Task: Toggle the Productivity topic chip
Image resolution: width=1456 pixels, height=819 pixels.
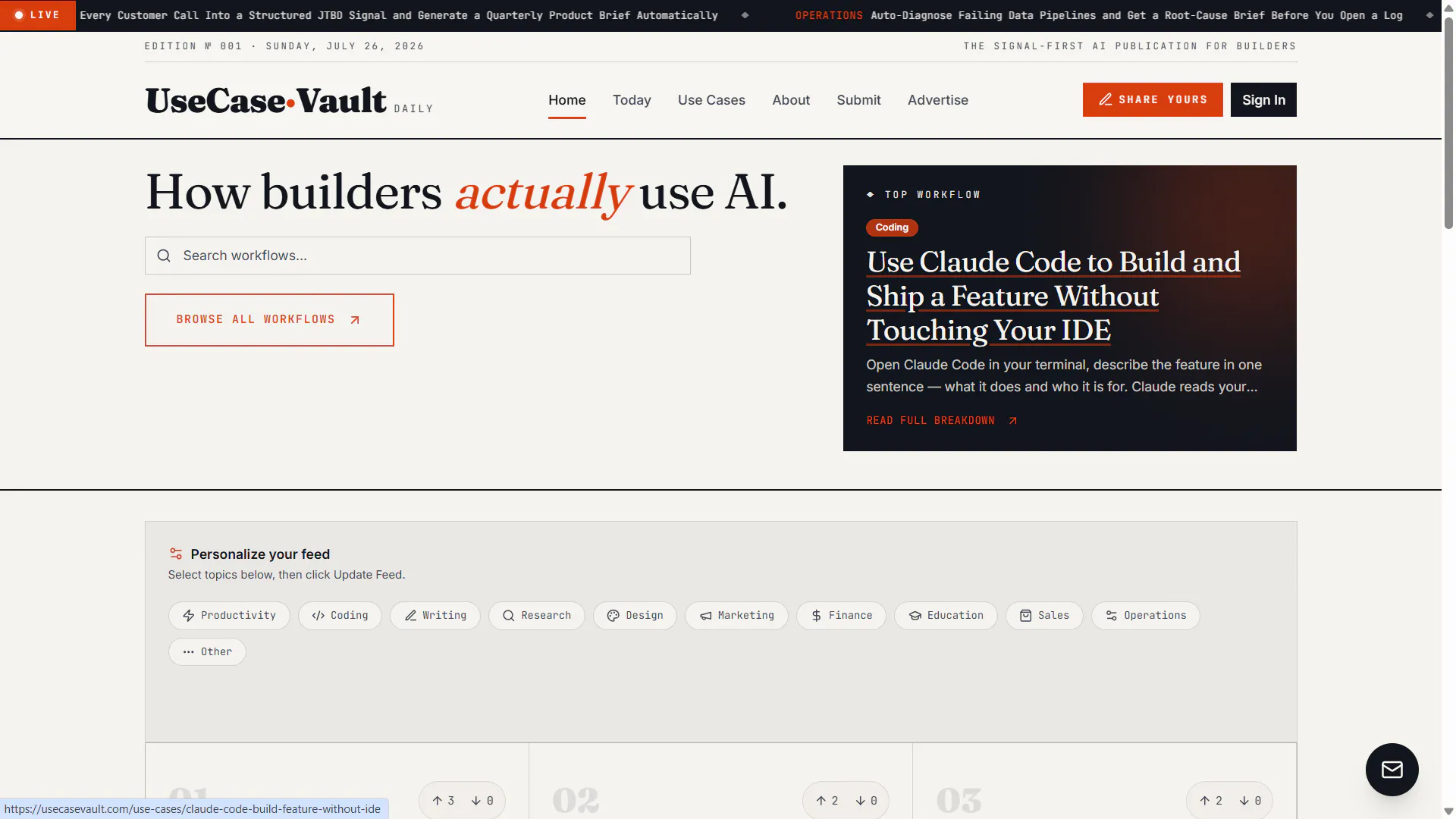Action: coord(229,616)
